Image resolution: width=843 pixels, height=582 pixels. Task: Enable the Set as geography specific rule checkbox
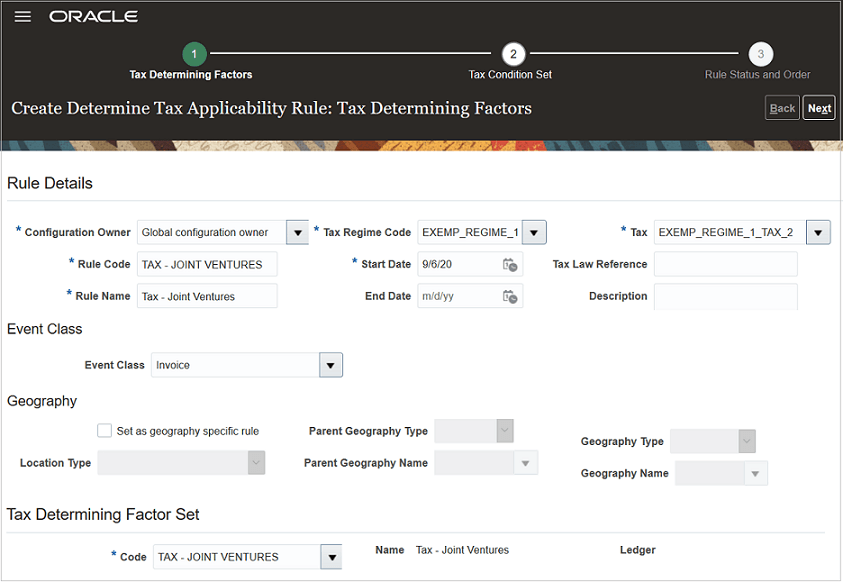click(x=104, y=430)
